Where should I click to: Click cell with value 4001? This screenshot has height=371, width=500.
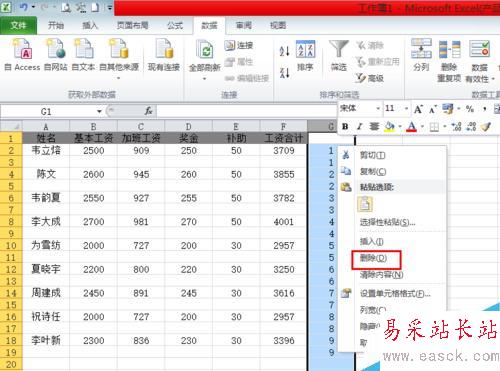283,222
